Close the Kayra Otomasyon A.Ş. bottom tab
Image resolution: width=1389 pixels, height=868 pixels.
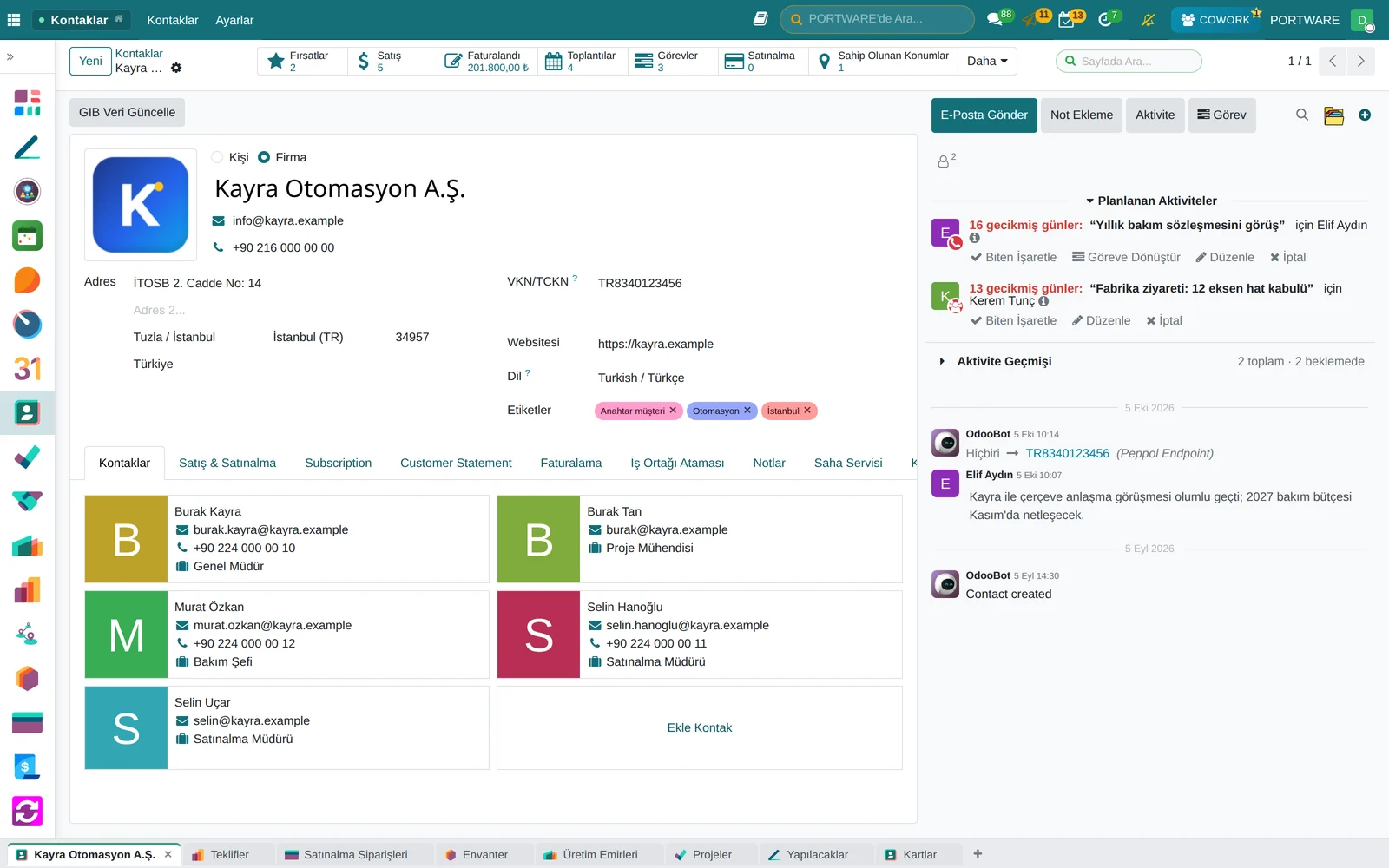point(168,855)
